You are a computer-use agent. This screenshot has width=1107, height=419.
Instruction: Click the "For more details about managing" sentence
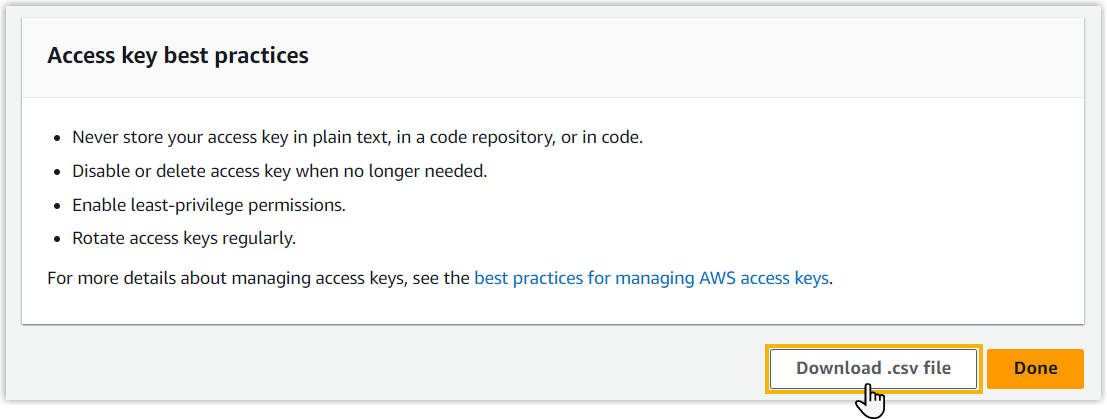point(258,278)
